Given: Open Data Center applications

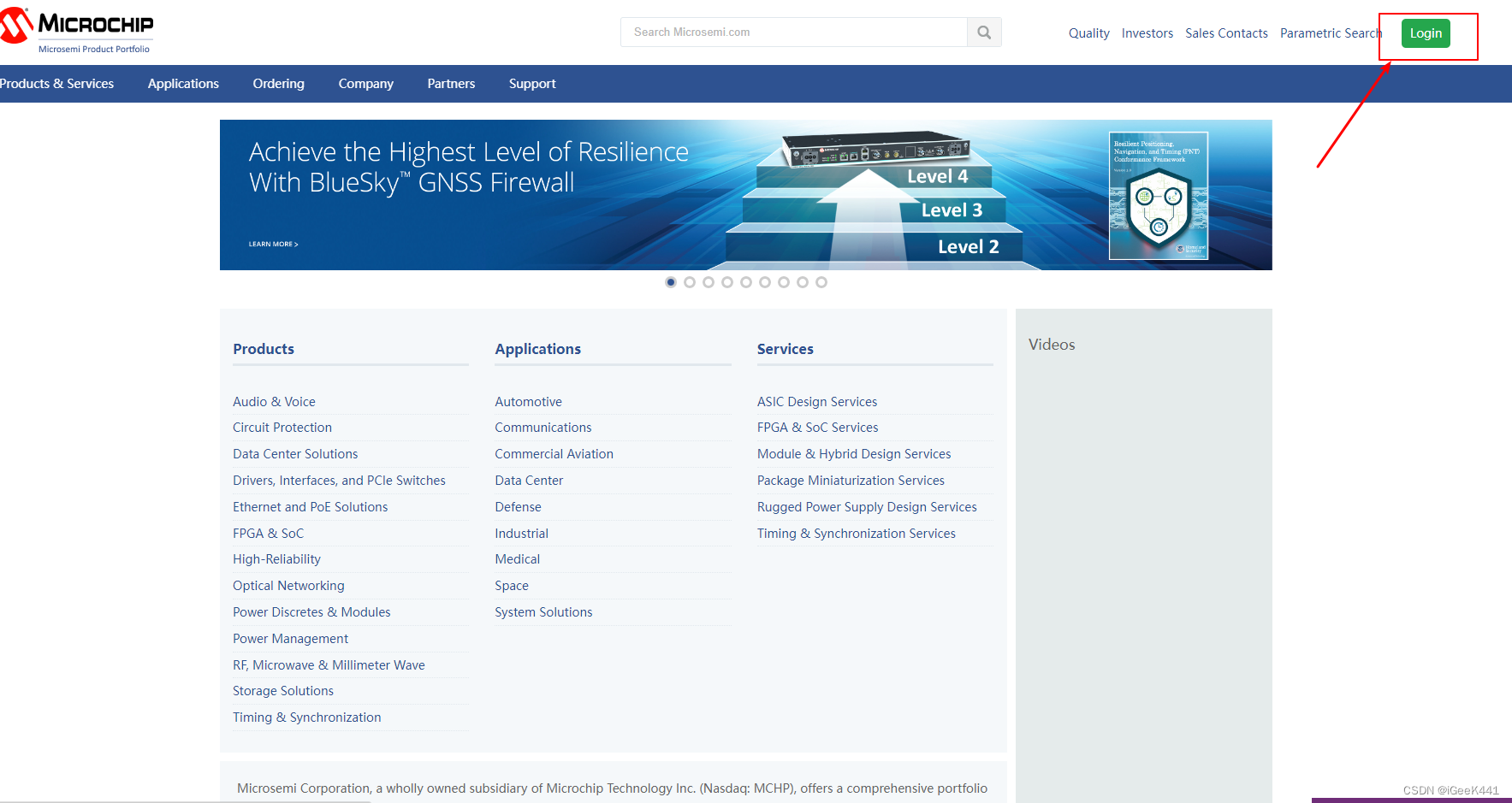Looking at the screenshot, I should point(529,481).
